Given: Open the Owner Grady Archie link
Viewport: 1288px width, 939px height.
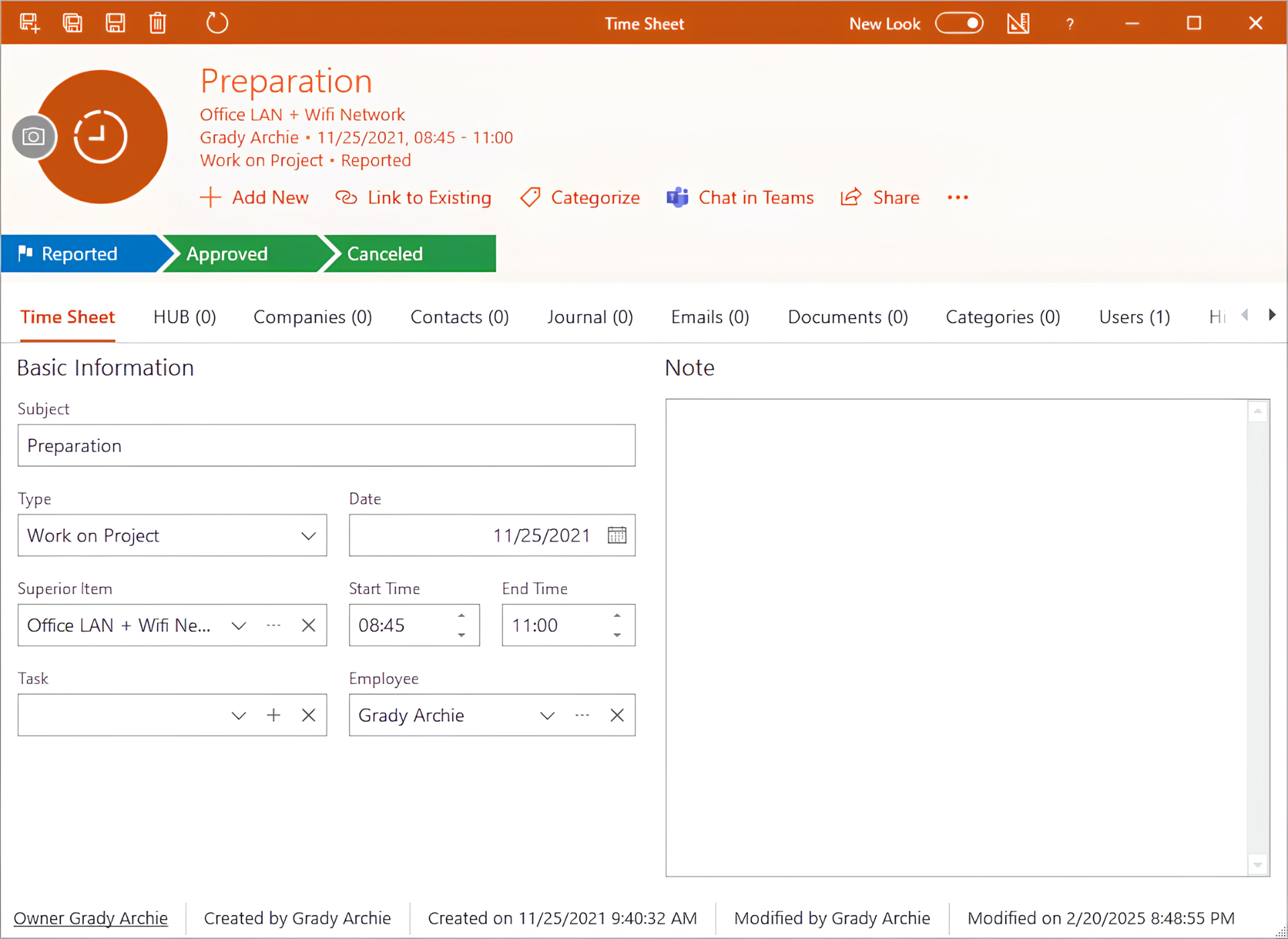Looking at the screenshot, I should [91, 918].
